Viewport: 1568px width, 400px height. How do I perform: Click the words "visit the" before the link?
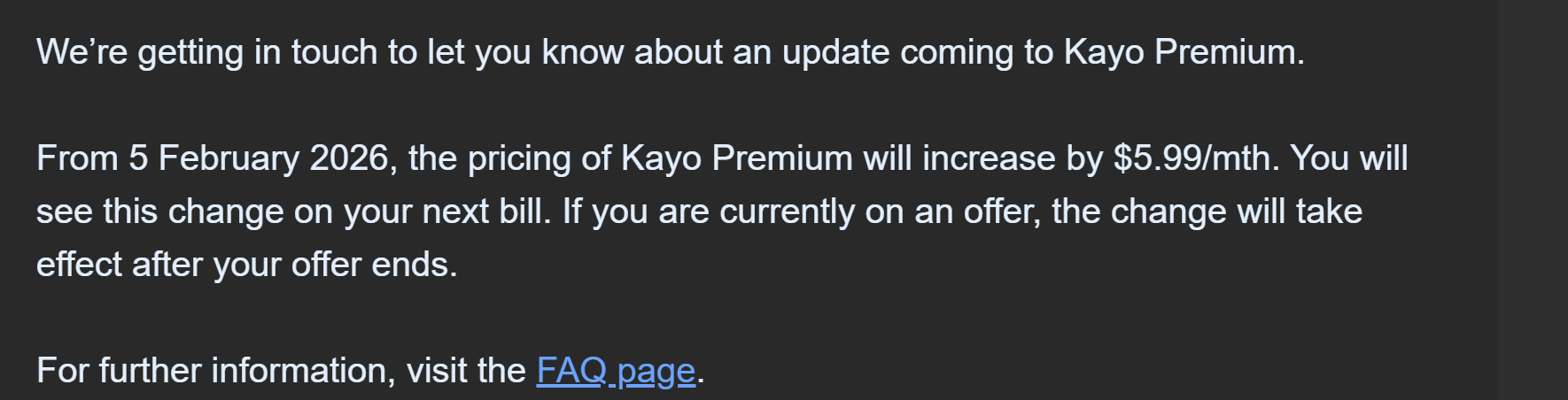466,371
